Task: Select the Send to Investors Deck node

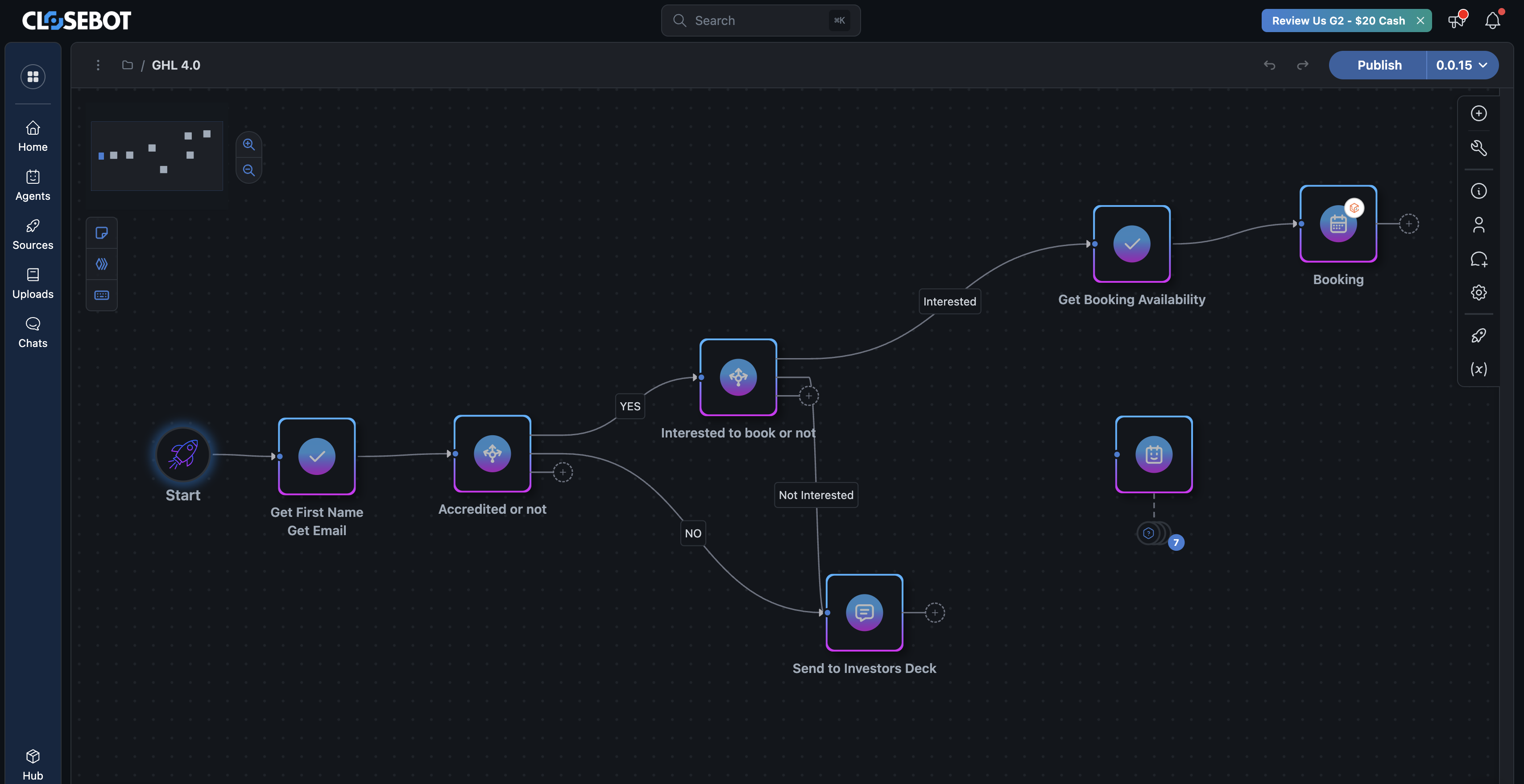Action: pos(864,613)
